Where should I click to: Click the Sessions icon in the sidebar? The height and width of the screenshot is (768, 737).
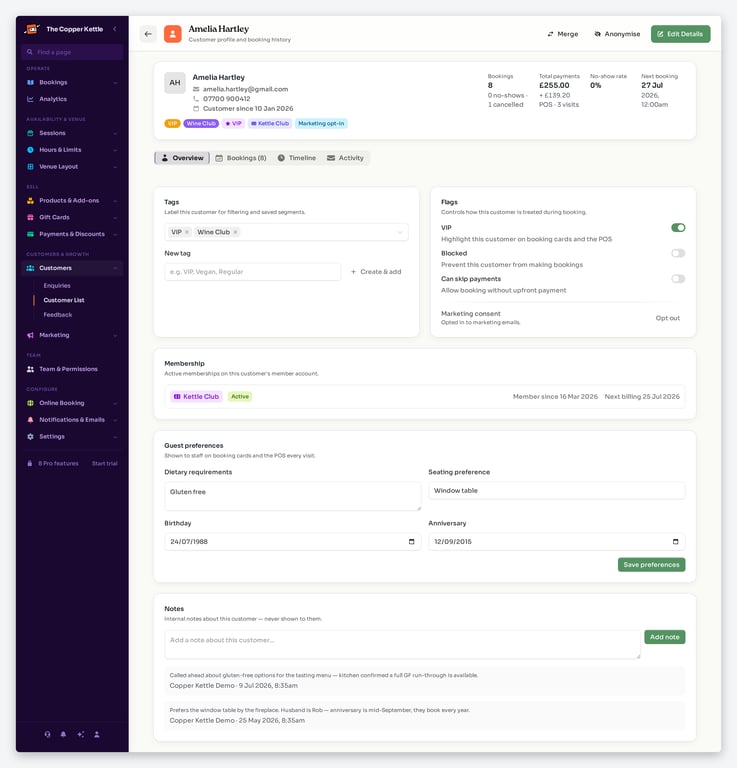[30, 133]
